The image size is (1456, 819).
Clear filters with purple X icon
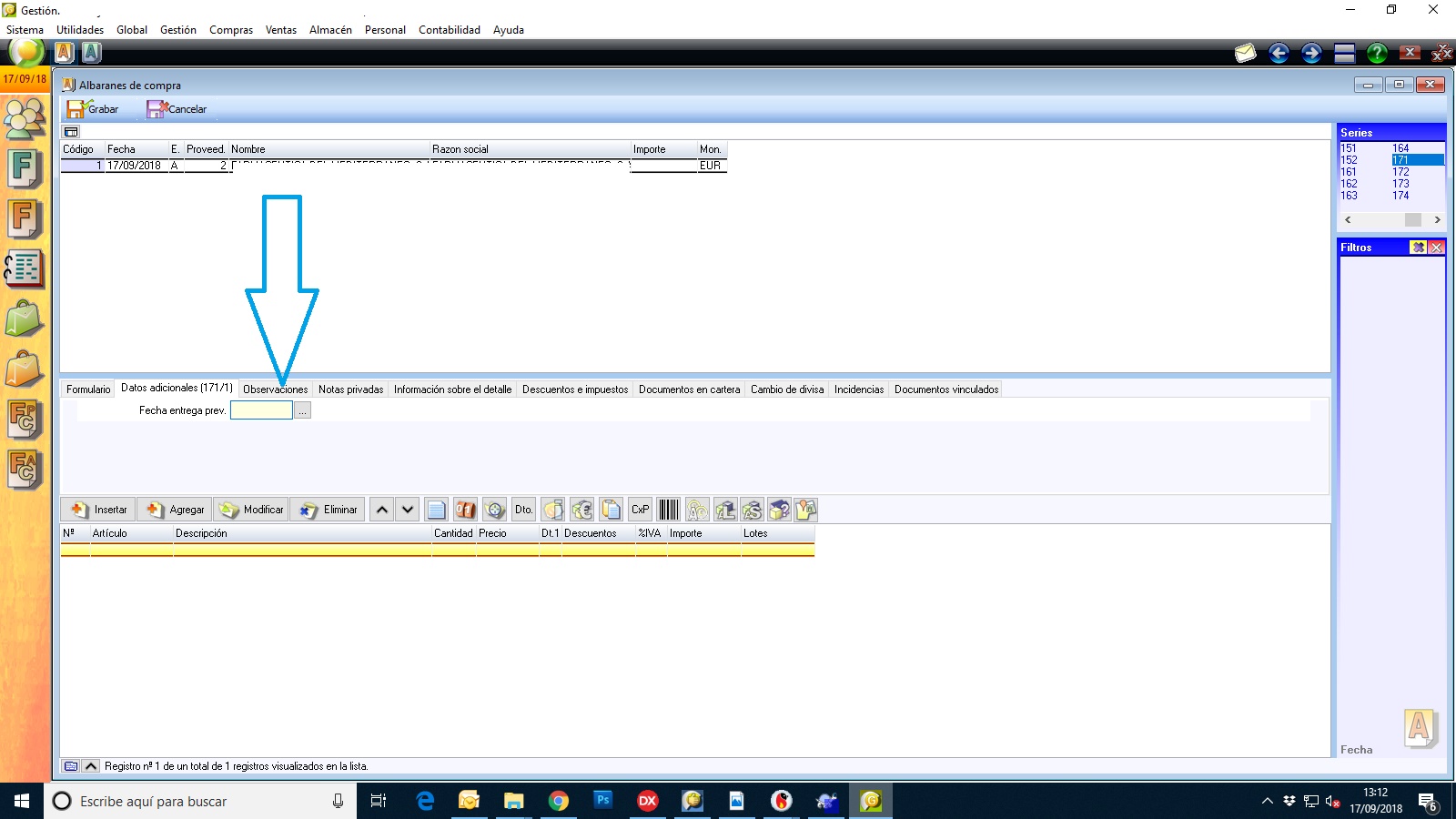click(1418, 248)
